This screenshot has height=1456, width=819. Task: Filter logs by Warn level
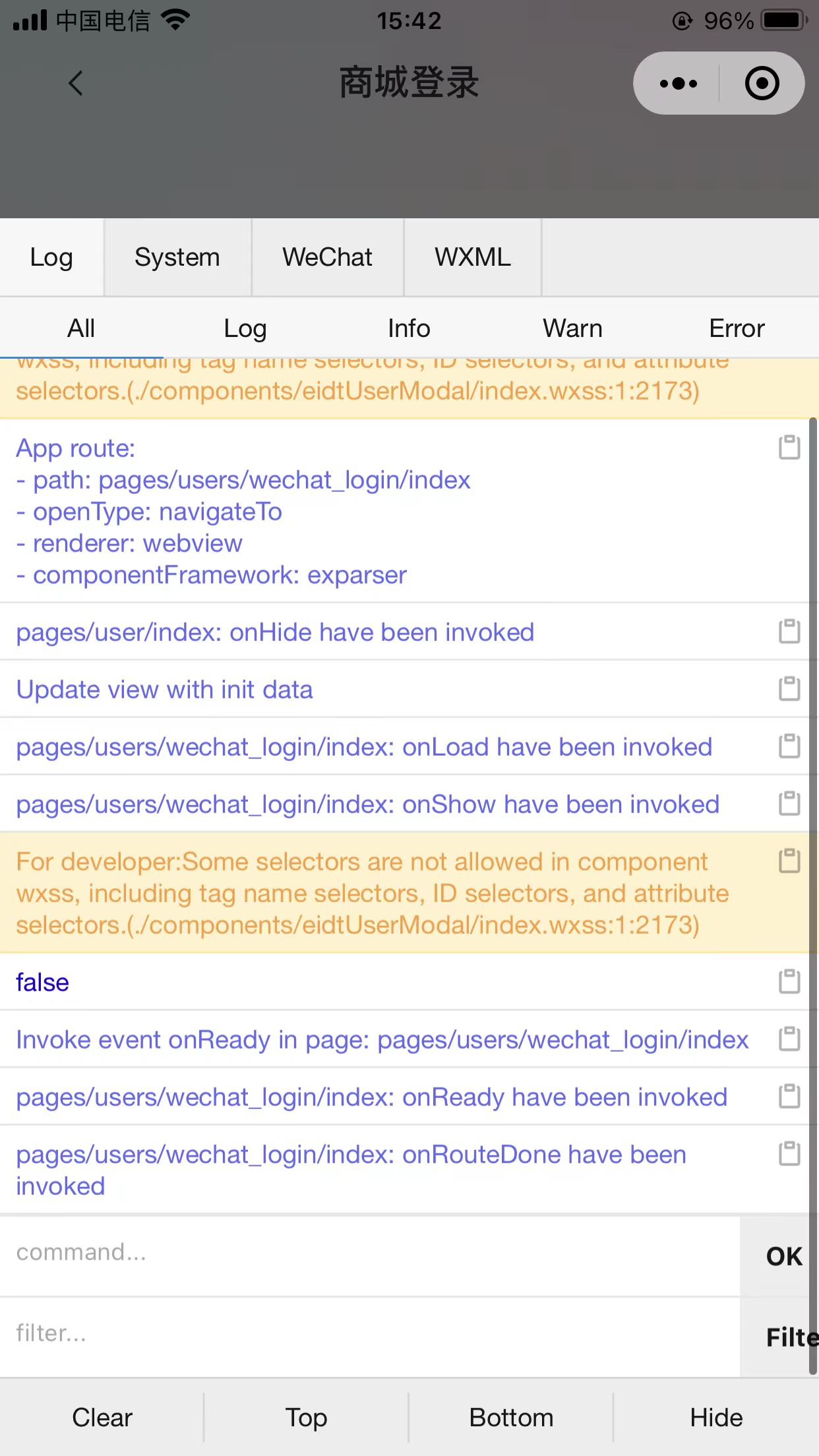click(573, 328)
